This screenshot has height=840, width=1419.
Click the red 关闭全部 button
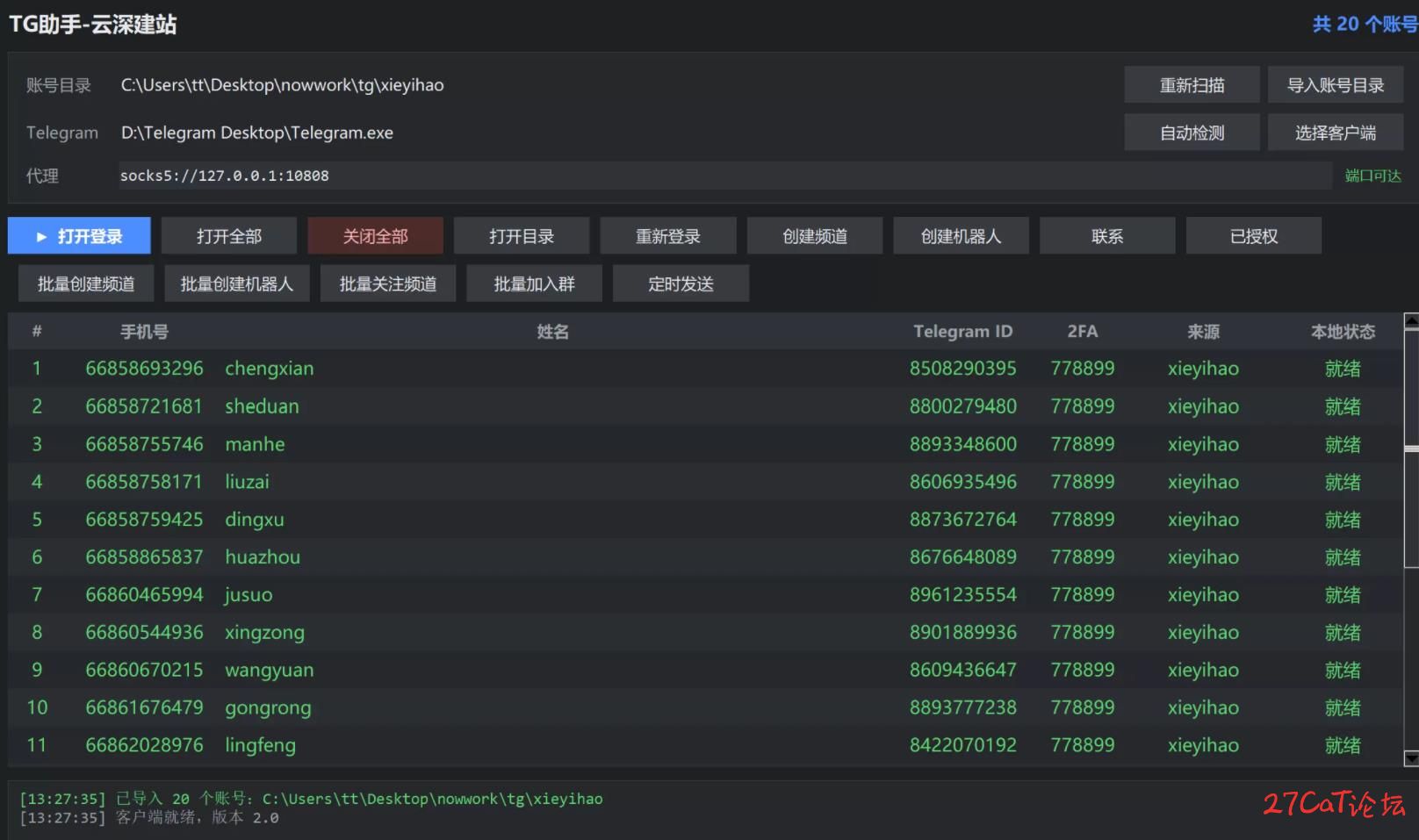[375, 236]
